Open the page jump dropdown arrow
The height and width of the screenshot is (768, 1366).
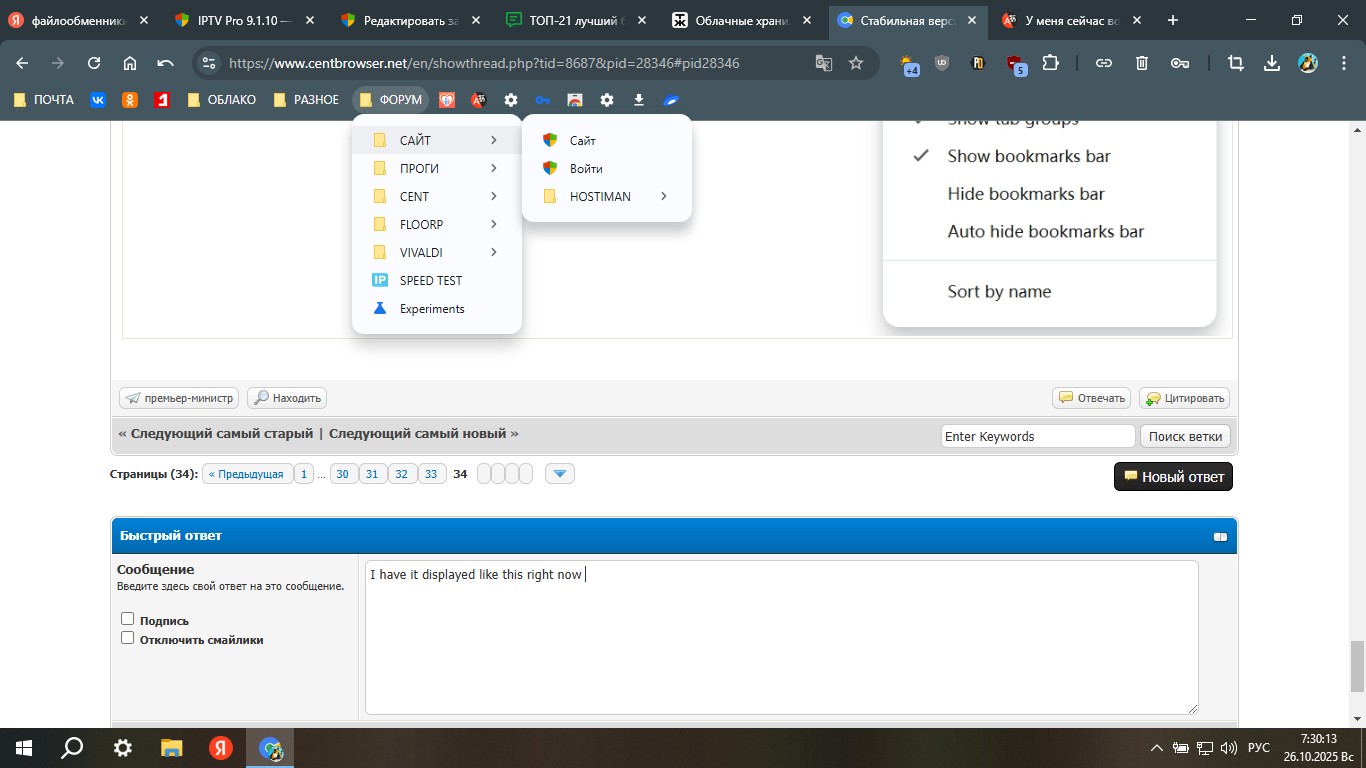tap(560, 474)
